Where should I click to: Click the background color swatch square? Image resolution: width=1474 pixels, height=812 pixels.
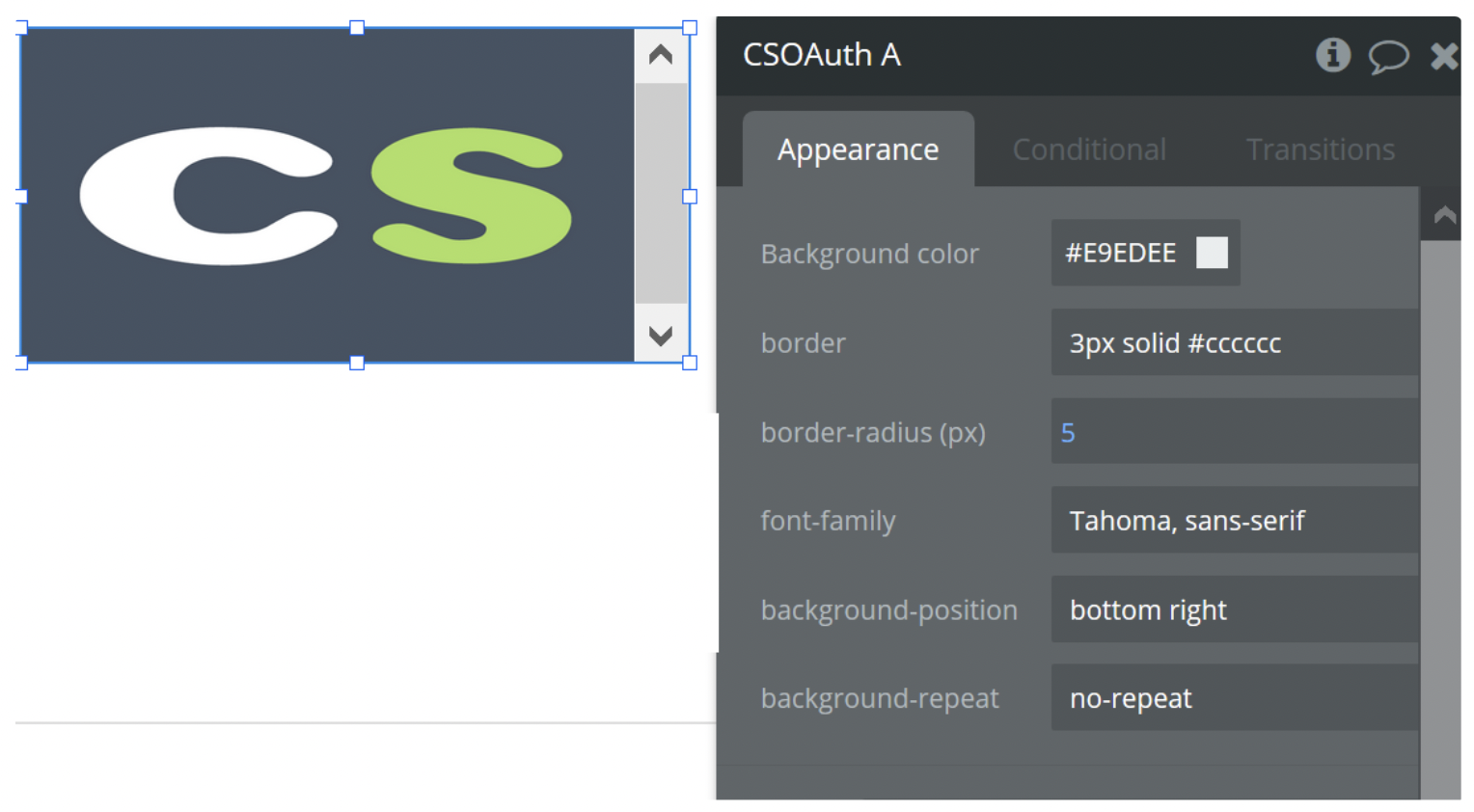point(1212,253)
